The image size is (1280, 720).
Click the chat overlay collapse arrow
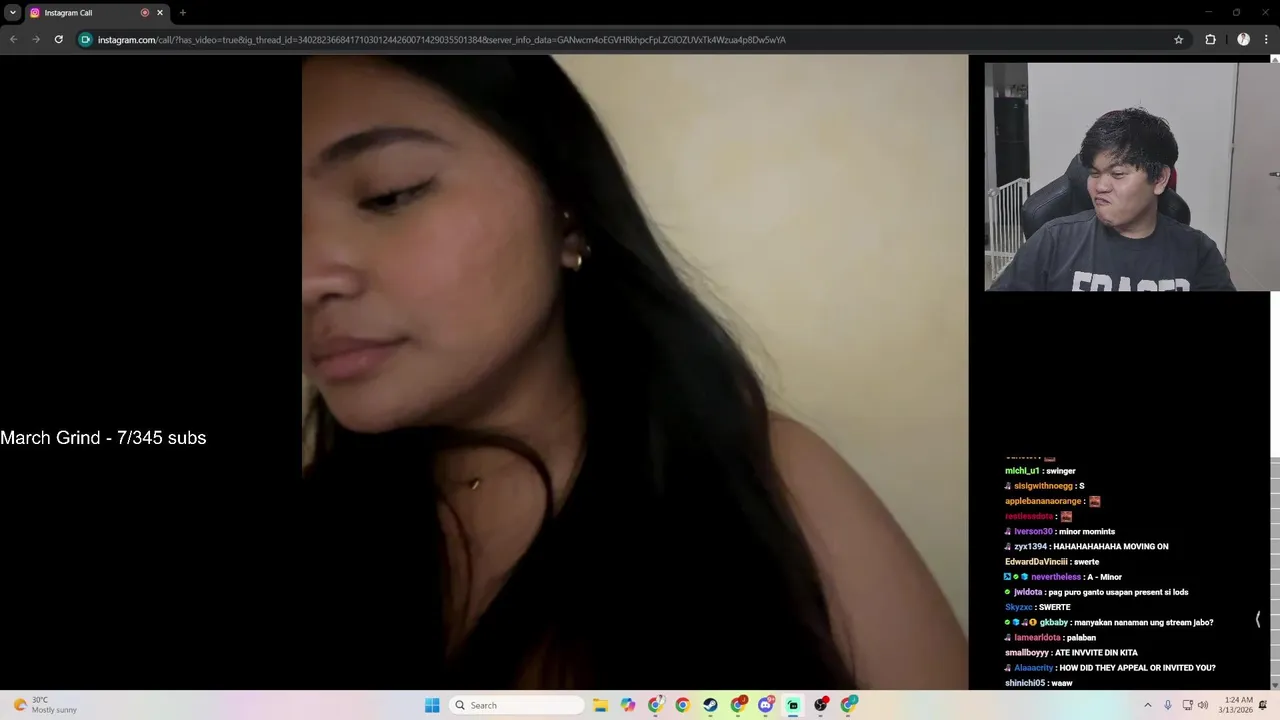[x=1258, y=620]
